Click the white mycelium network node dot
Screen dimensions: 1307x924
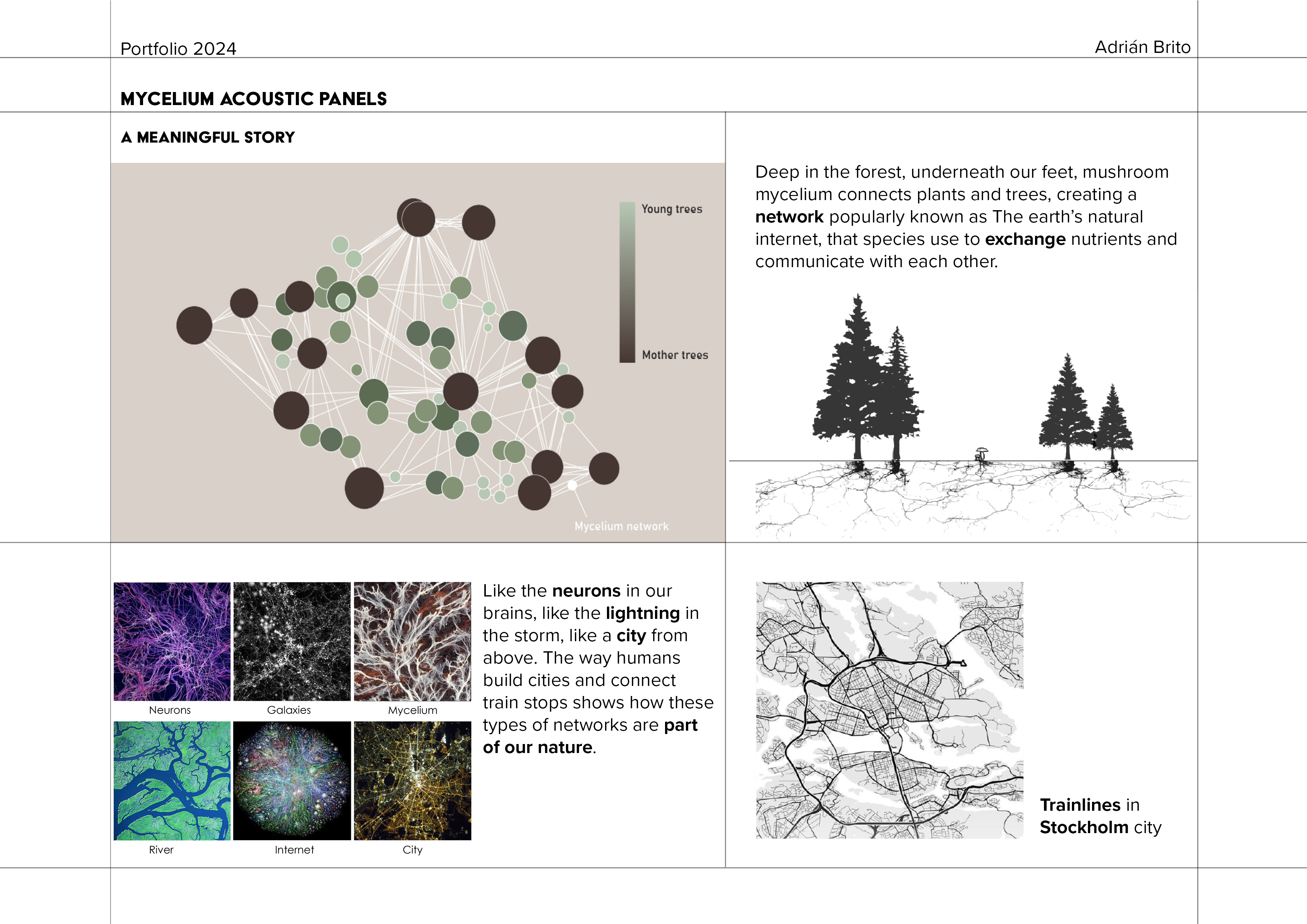click(572, 485)
